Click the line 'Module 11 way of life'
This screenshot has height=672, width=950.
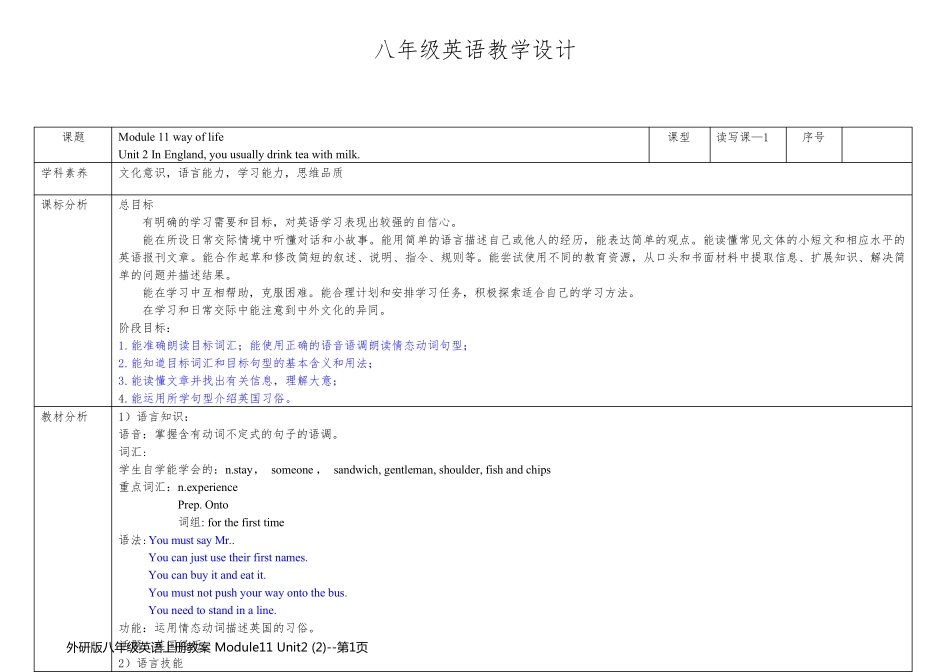pyautogui.click(x=171, y=137)
